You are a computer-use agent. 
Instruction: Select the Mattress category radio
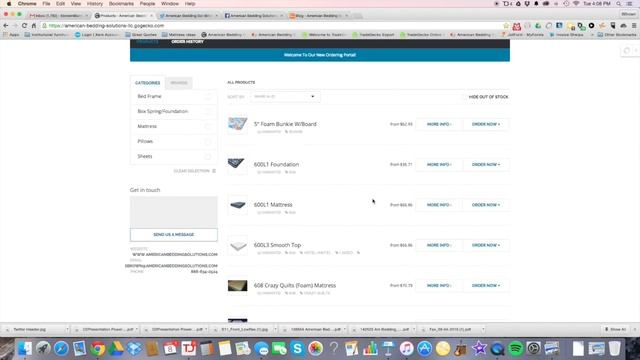pos(208,127)
